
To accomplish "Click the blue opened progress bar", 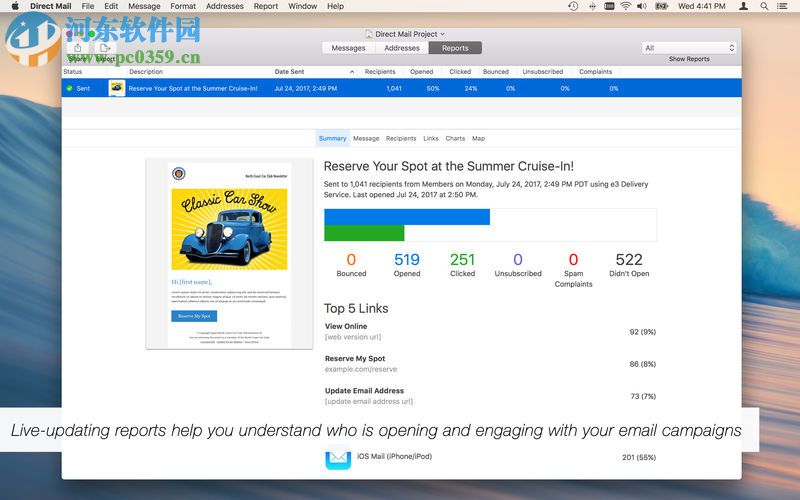I will click(407, 217).
